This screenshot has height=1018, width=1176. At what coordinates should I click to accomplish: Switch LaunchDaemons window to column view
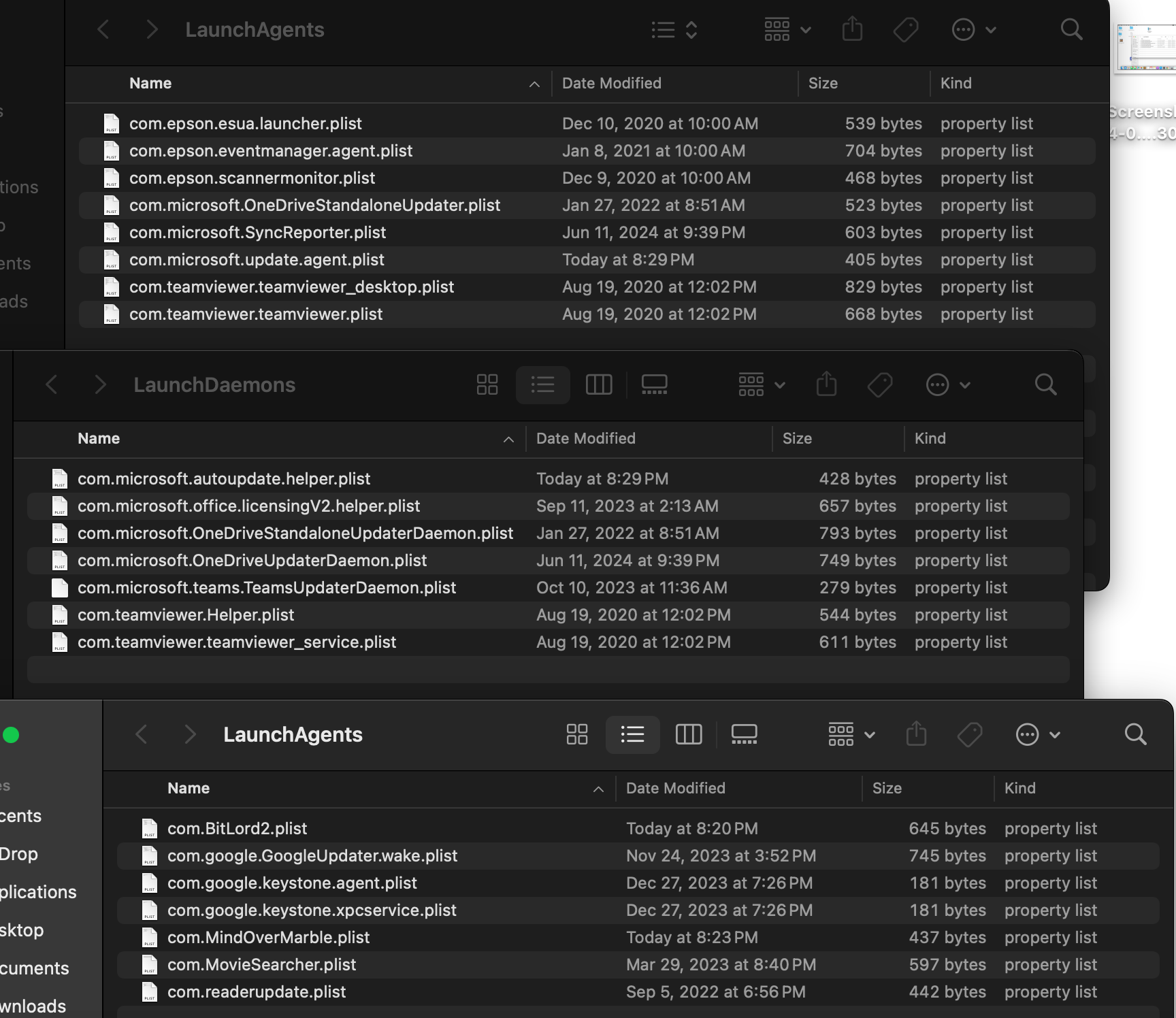(599, 384)
